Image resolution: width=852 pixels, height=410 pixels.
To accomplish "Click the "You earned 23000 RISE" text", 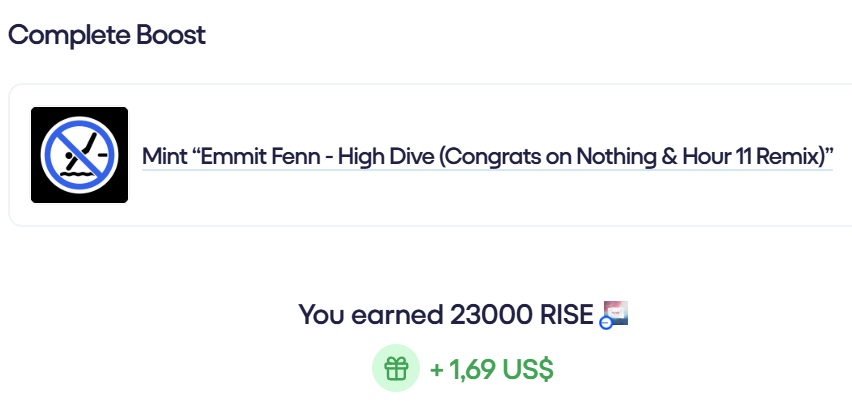I will tap(446, 314).
